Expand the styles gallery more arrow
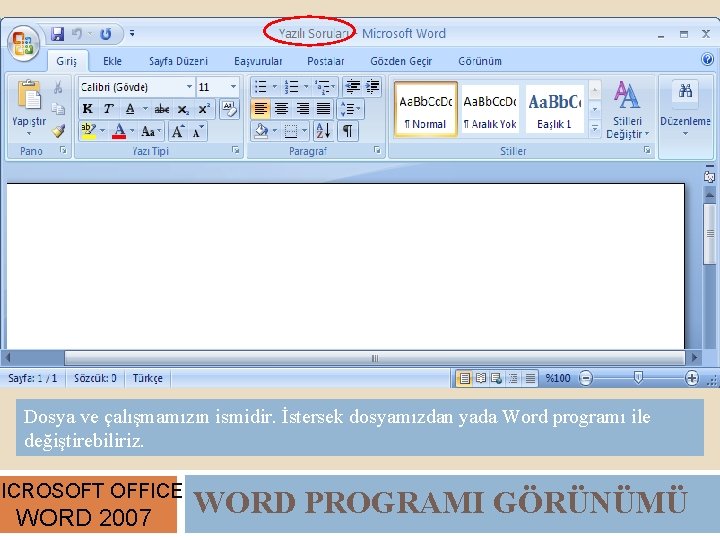 (x=595, y=129)
